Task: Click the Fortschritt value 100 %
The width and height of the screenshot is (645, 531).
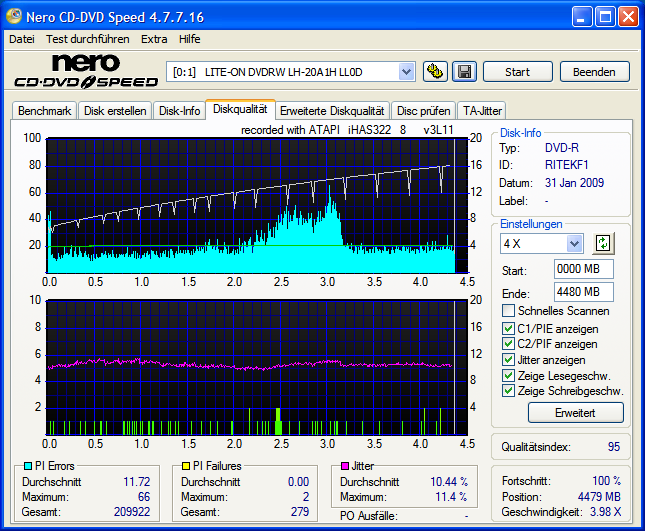Action: pyautogui.click(x=606, y=481)
